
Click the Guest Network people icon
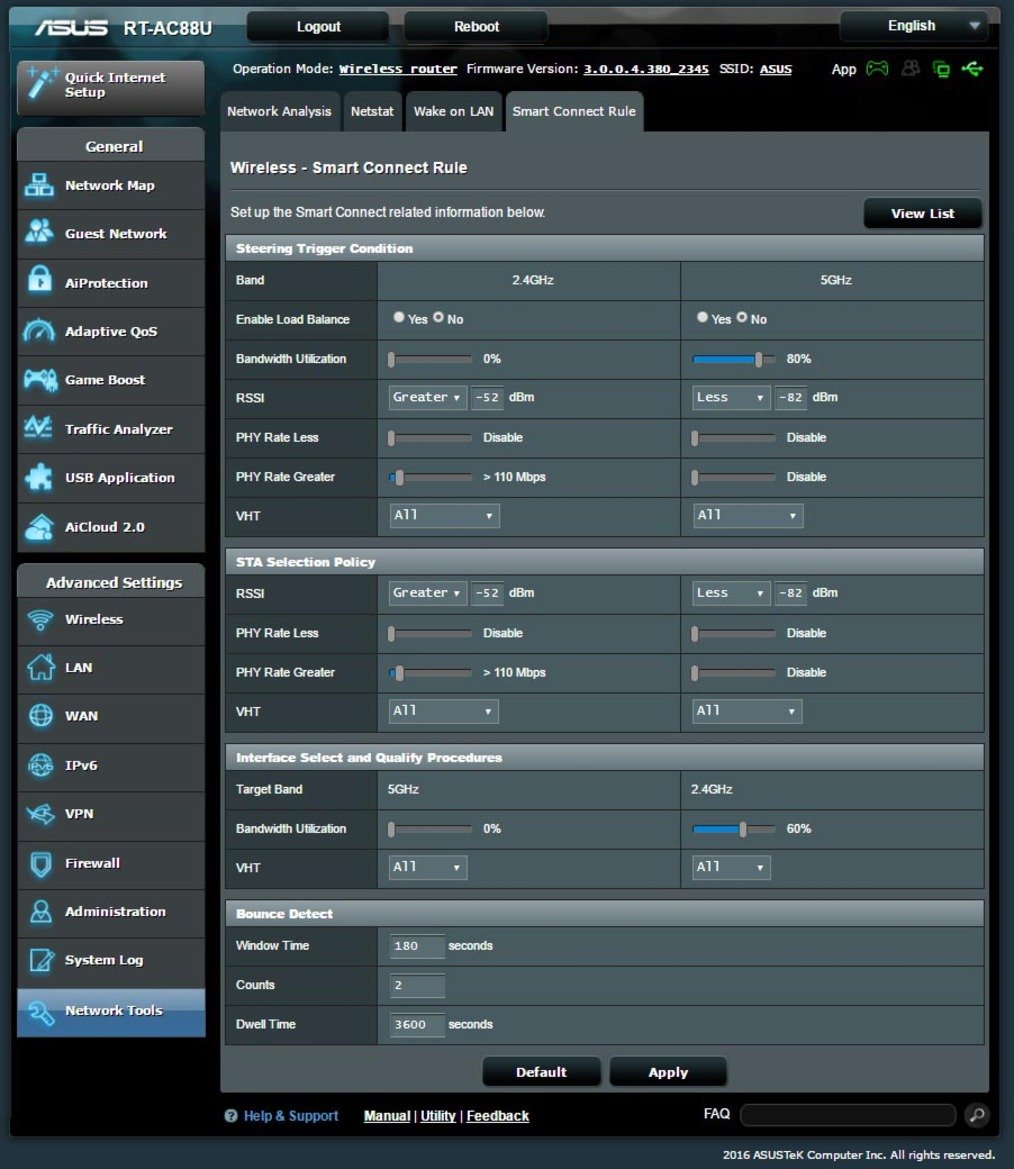pos(39,232)
